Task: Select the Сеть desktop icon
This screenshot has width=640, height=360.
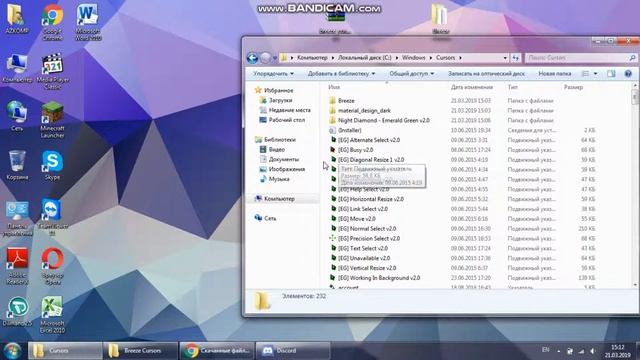Action: [17, 116]
